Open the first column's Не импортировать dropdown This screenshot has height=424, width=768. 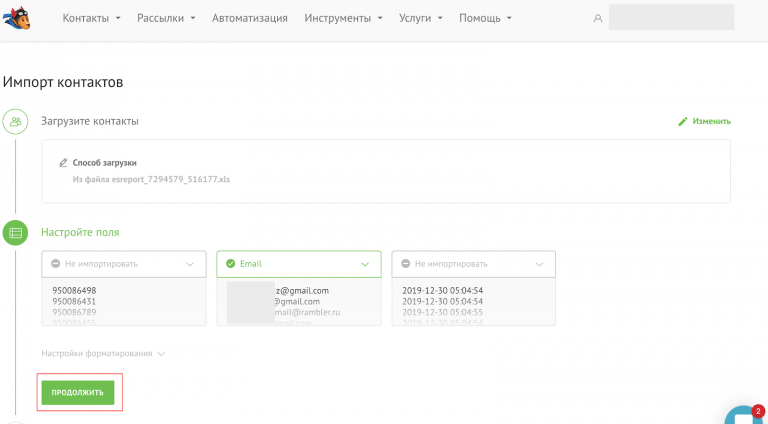pos(124,264)
